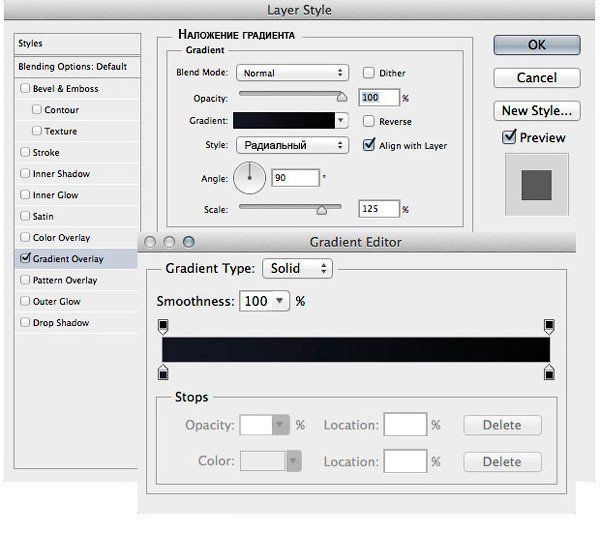
Task: Enable the Dither checkbox
Action: pos(369,73)
